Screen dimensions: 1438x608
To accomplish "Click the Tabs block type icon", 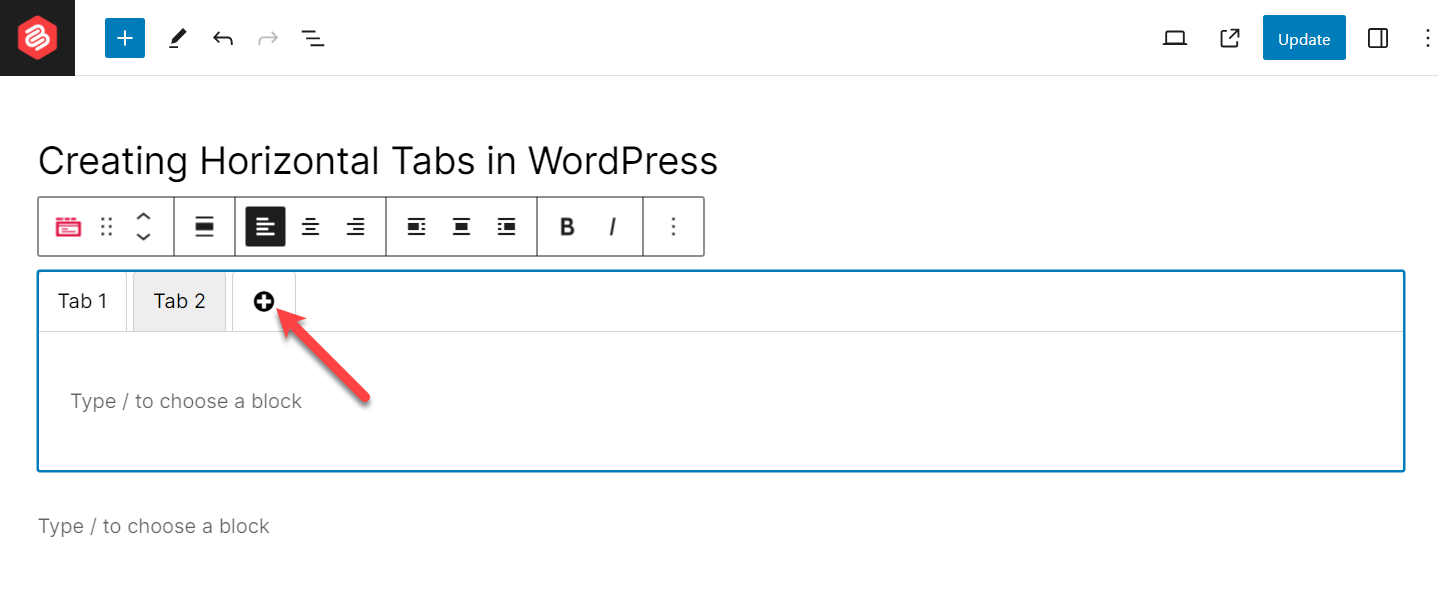I will [x=68, y=227].
